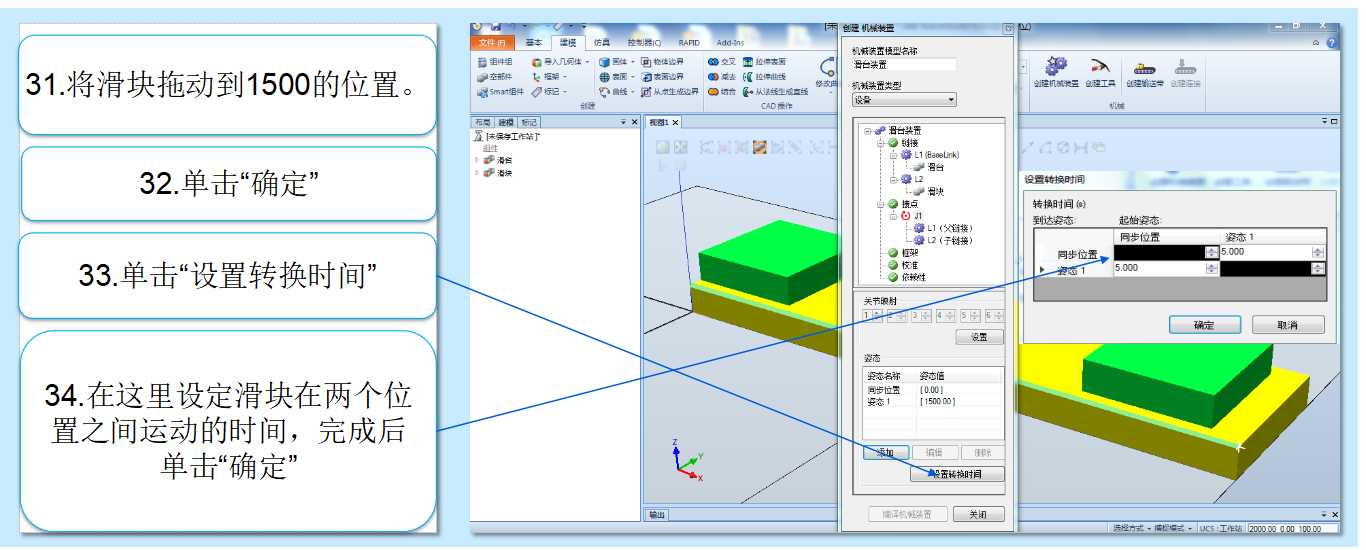Click 创建机械装置 create mechanism
1366x550 pixels.
click(1056, 72)
